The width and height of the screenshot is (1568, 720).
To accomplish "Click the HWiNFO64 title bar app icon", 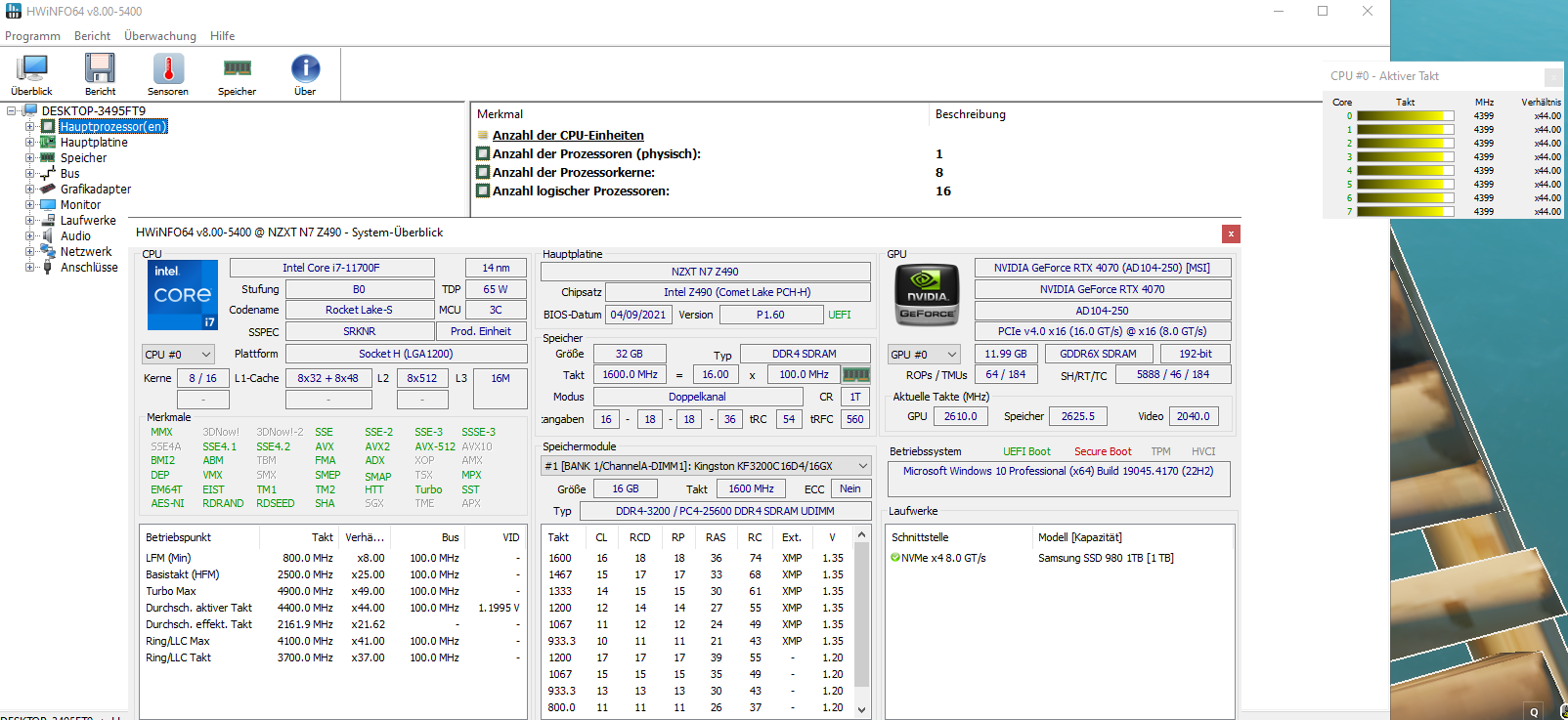I will [14, 11].
